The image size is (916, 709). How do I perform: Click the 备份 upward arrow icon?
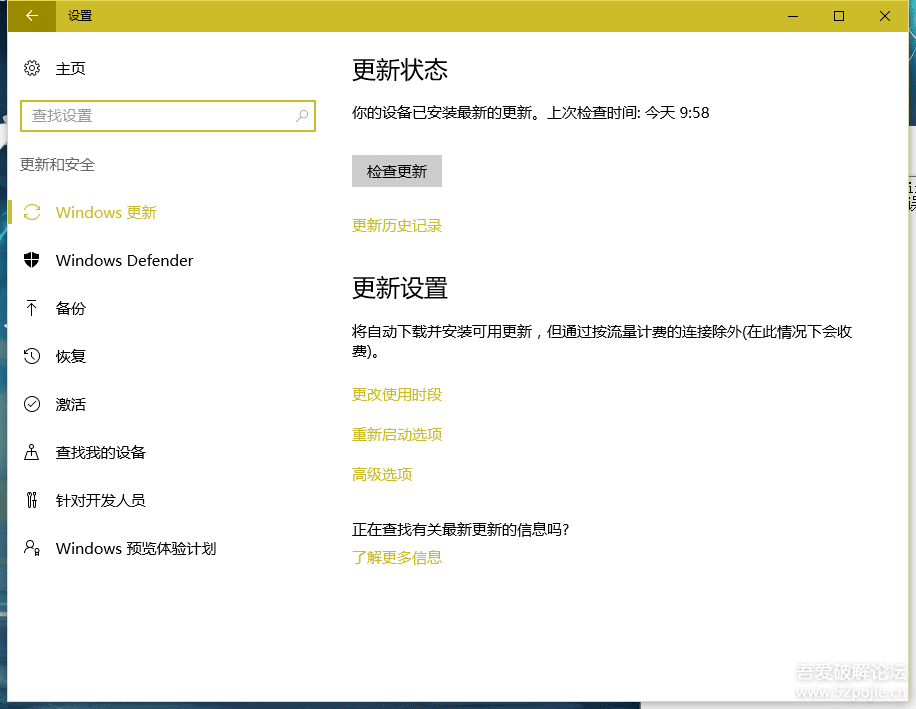pos(32,308)
